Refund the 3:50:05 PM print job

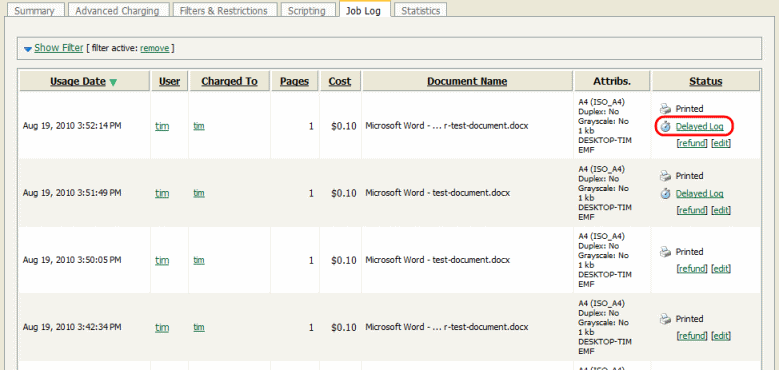[x=692, y=269]
